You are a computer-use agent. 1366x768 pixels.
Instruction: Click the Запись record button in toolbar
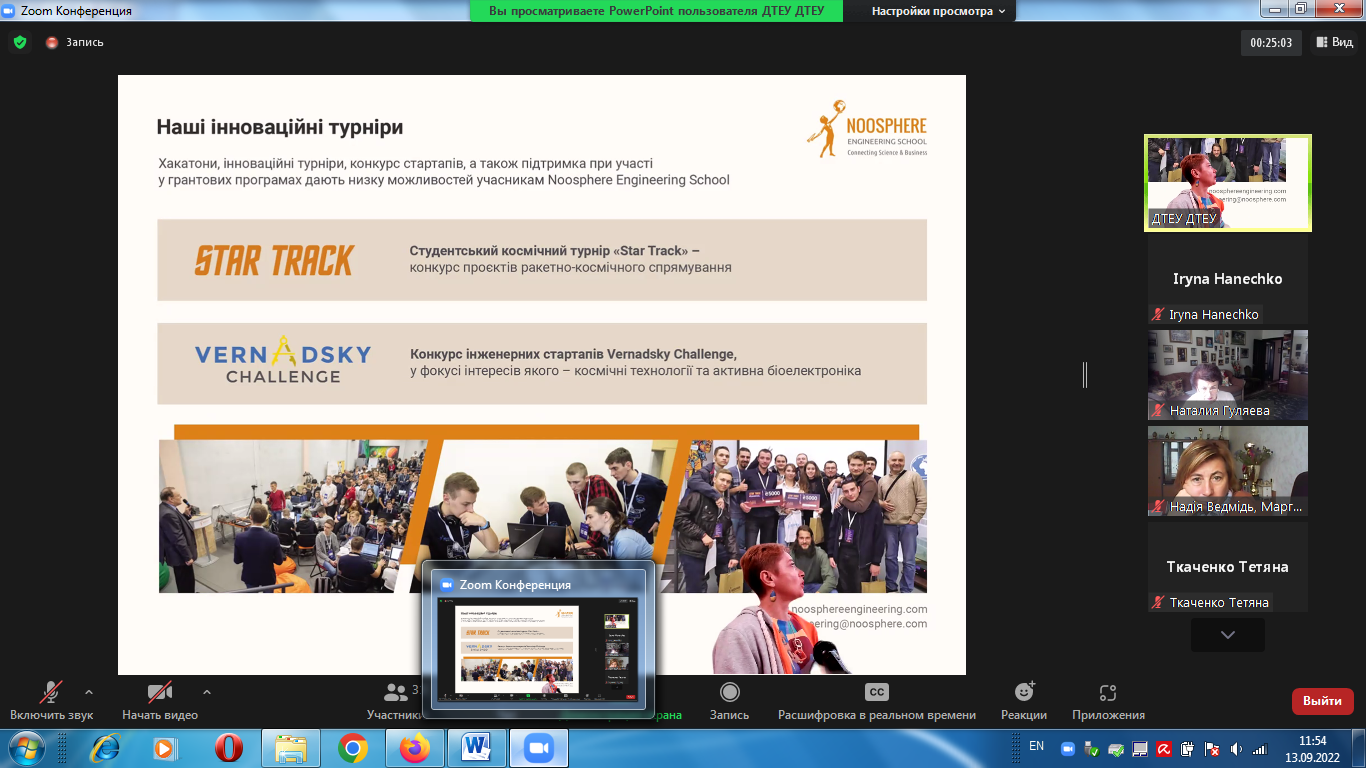(729, 700)
